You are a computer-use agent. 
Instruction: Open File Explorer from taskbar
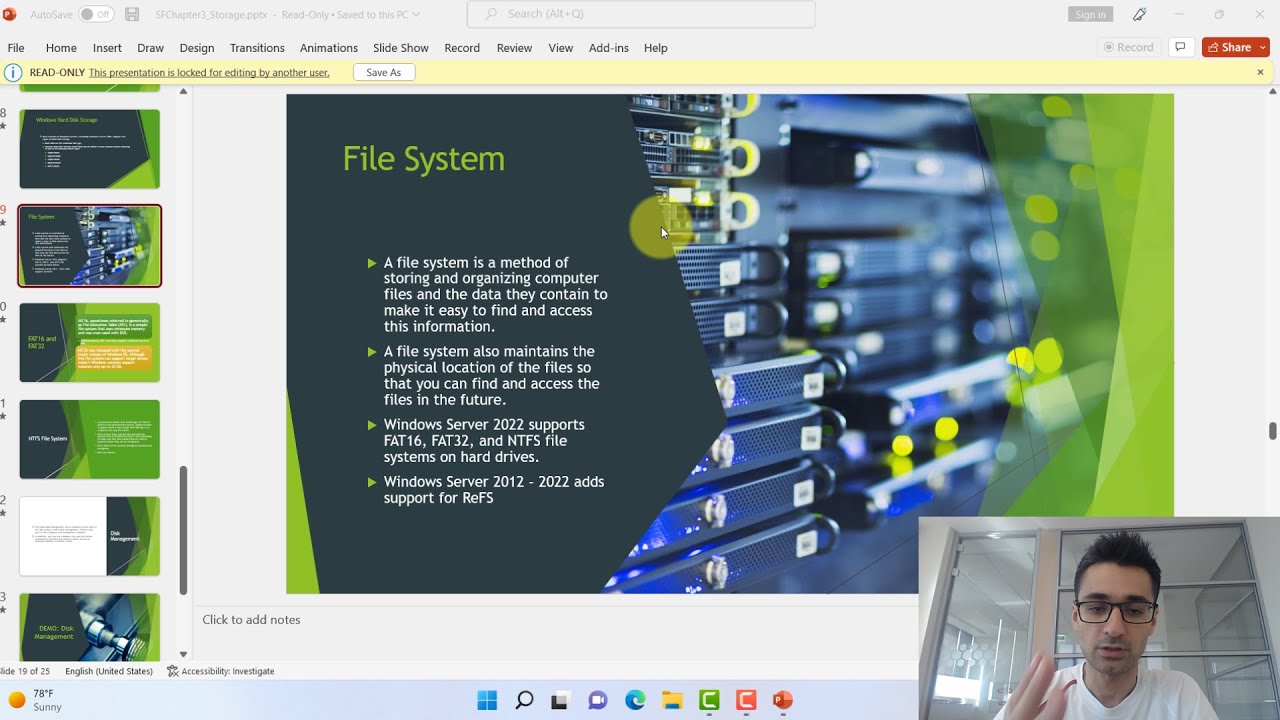(672, 700)
